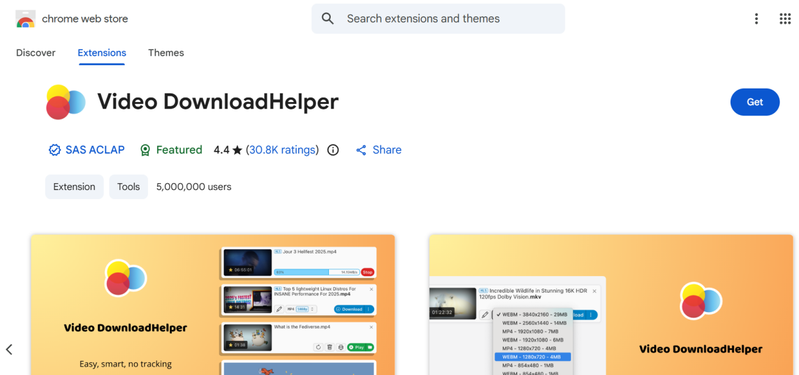Click the Tools category chip
The height and width of the screenshot is (375, 799).
128,186
